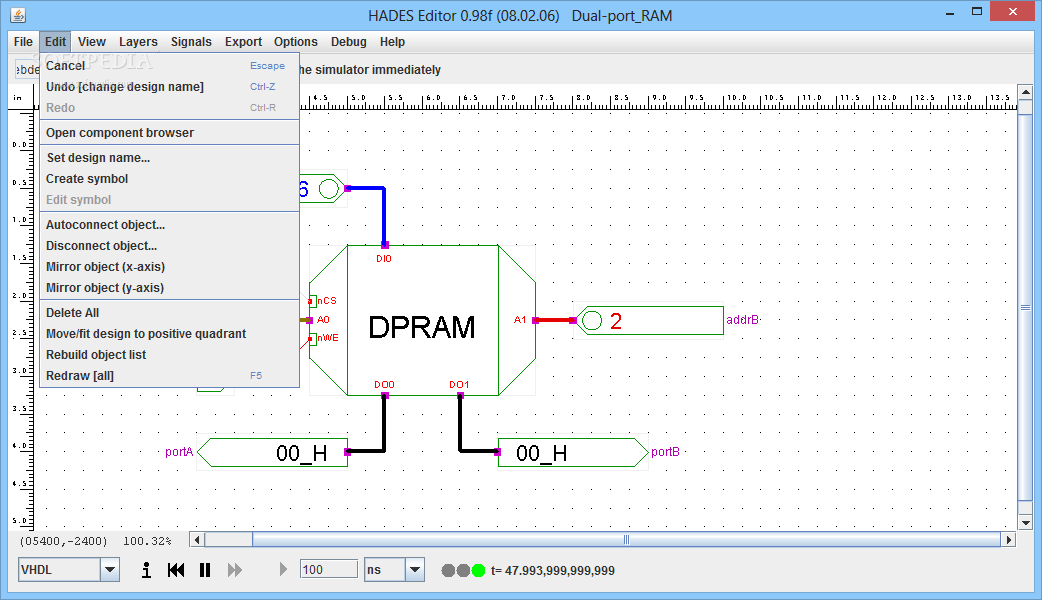The image size is (1042, 600).
Task: Open the Options menu
Action: coord(296,42)
